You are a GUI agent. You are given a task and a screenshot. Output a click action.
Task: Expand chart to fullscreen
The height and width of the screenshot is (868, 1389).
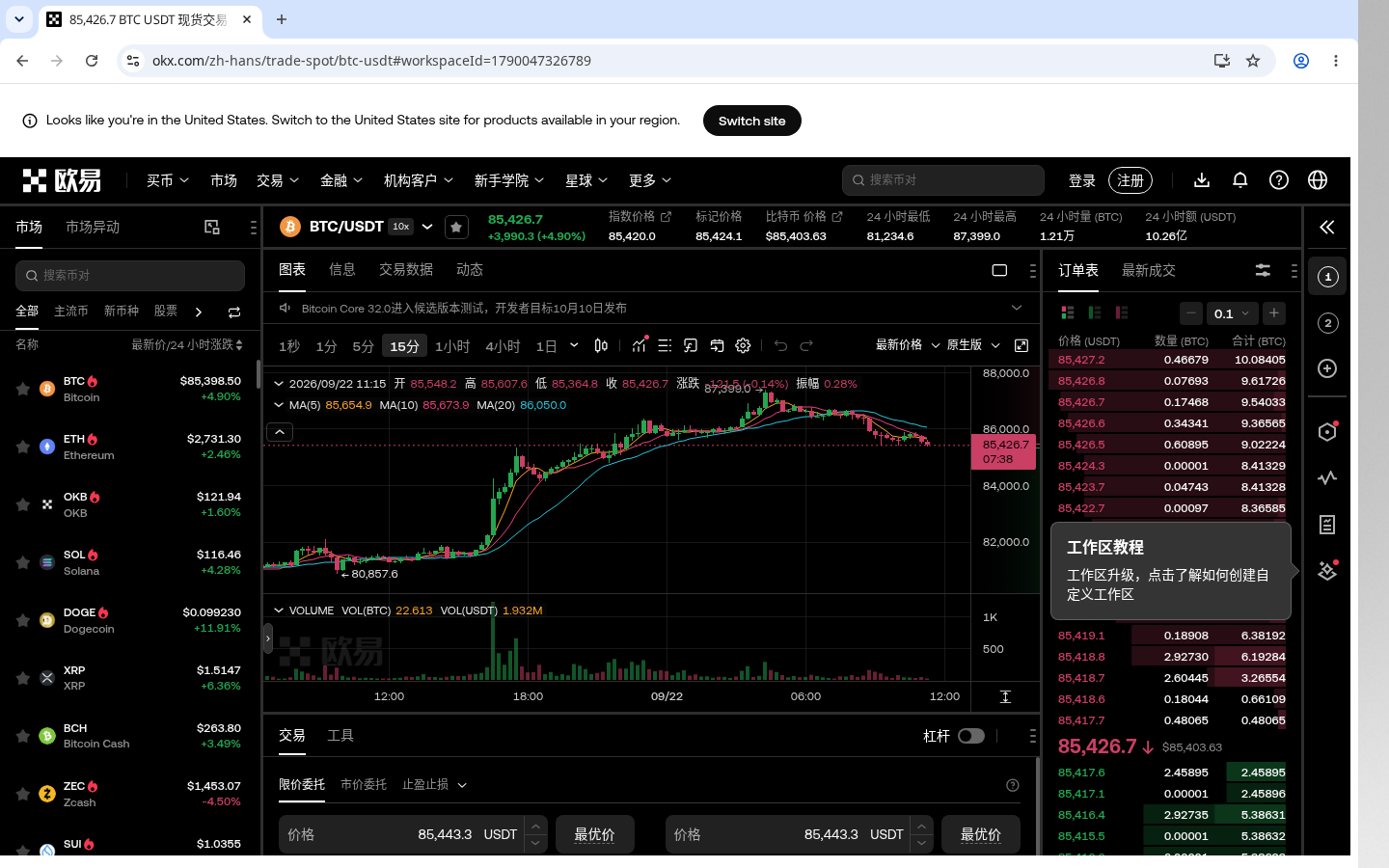coord(1021,345)
